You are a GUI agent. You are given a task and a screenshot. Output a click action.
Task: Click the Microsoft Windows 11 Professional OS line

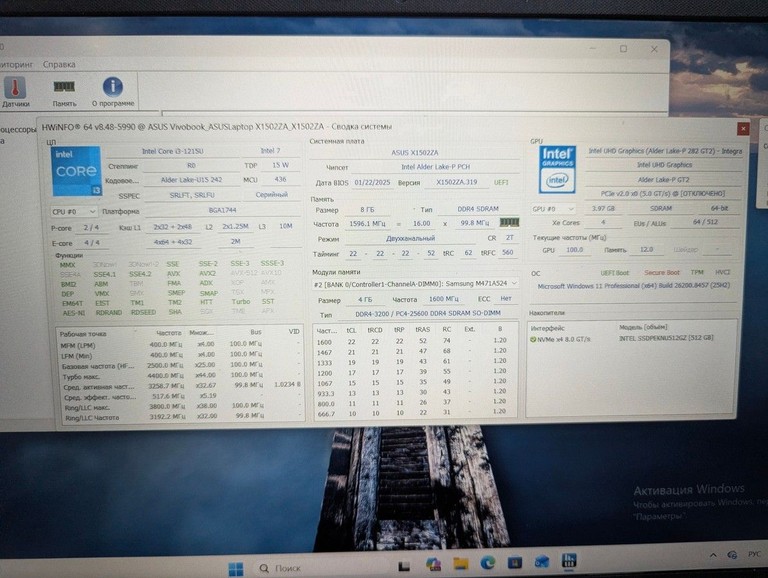(633, 286)
